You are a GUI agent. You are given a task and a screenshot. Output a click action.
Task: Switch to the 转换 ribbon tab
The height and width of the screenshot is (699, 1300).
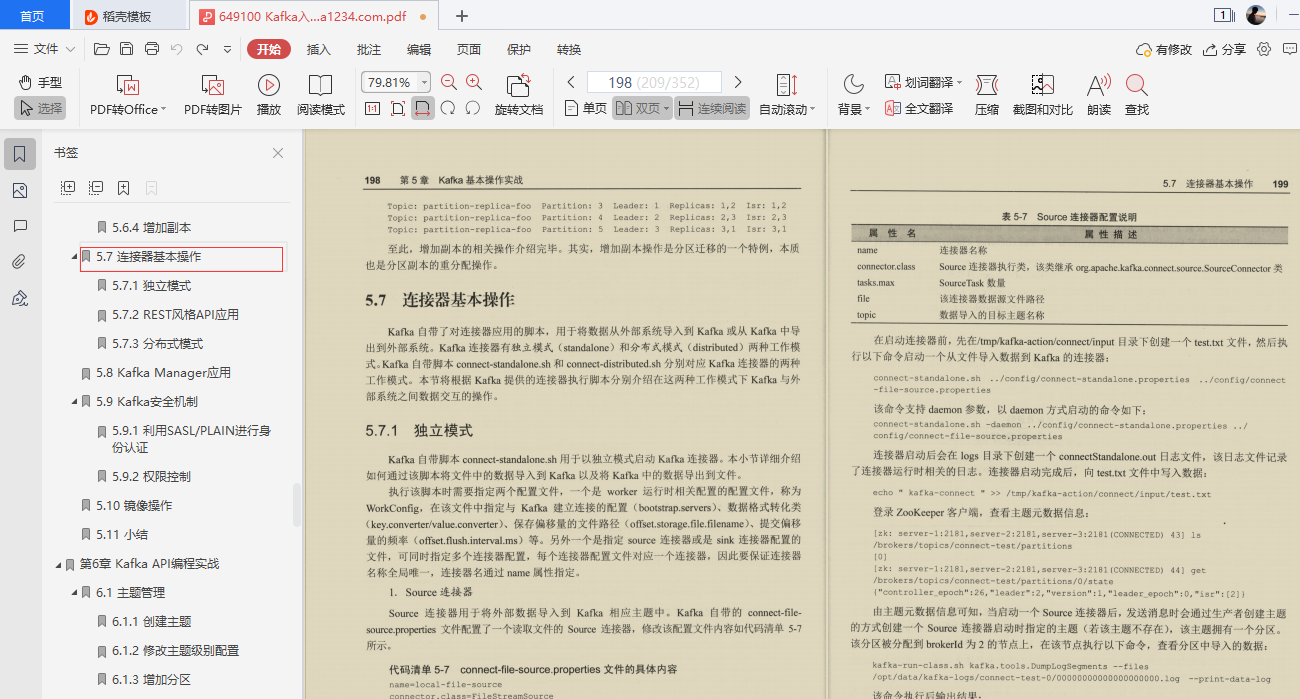[569, 49]
